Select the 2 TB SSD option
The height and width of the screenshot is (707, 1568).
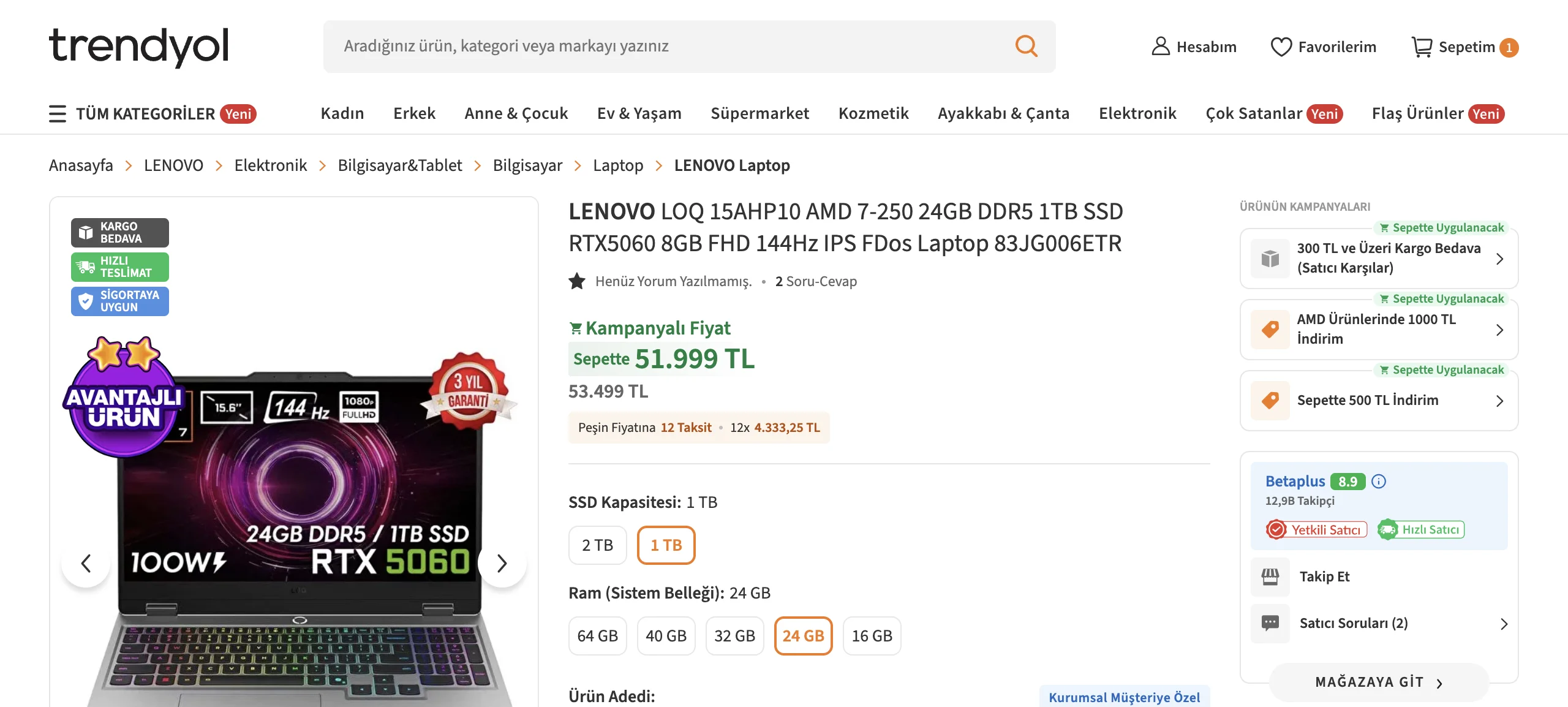(x=597, y=545)
